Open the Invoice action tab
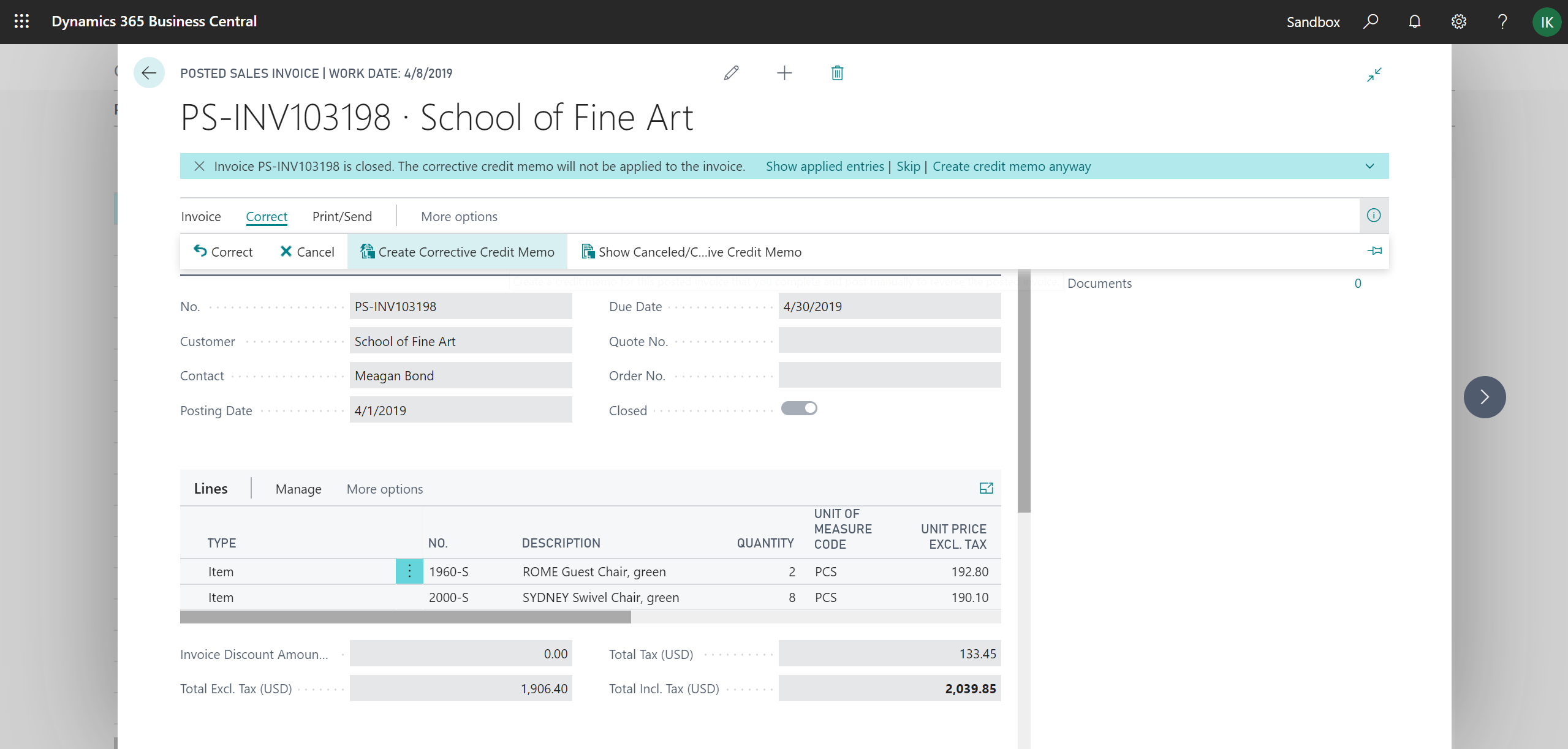Screen dimensions: 1568x749 [200, 216]
